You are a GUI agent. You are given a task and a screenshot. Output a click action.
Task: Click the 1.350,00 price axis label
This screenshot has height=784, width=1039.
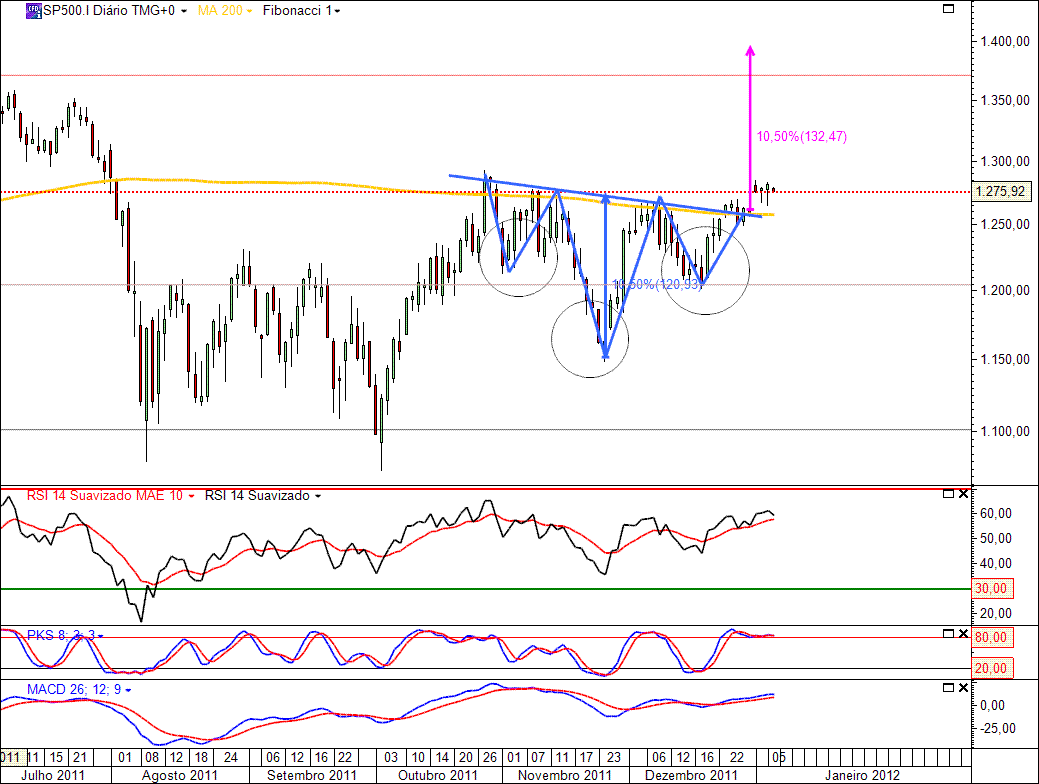(x=1005, y=101)
